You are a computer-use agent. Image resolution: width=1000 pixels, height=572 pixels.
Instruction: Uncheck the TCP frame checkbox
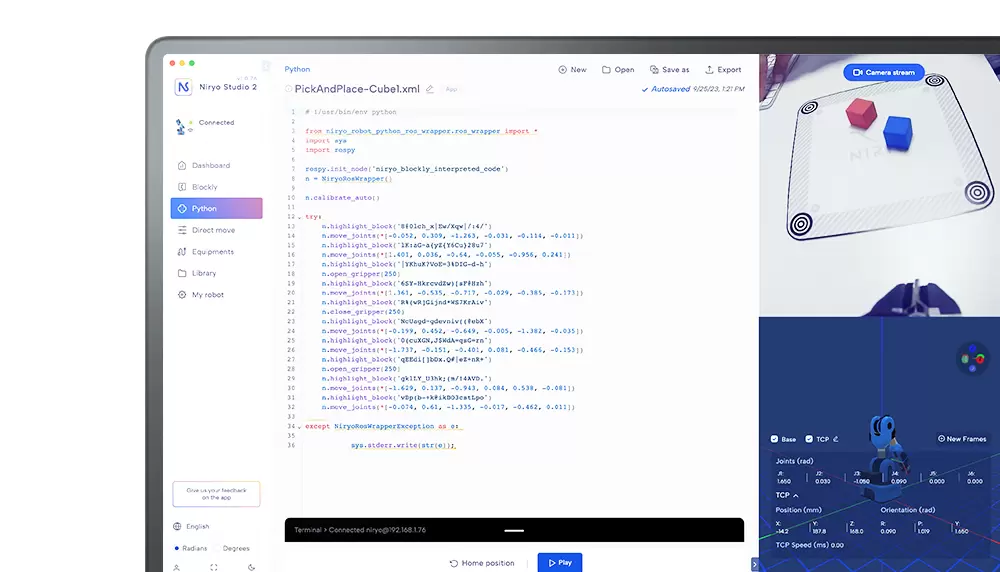point(807,439)
